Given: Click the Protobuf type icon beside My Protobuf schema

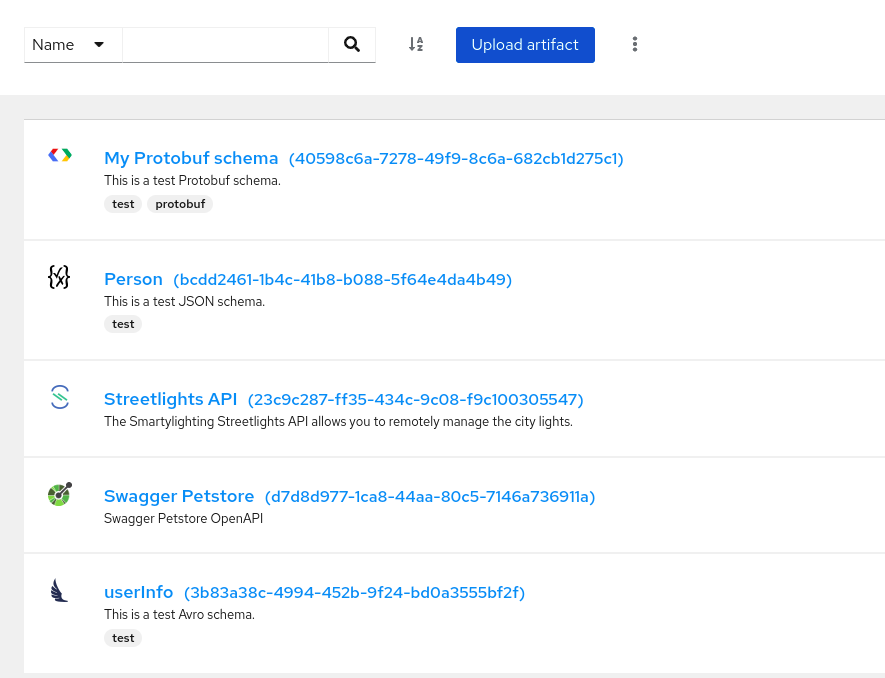Looking at the screenshot, I should tap(59, 155).
